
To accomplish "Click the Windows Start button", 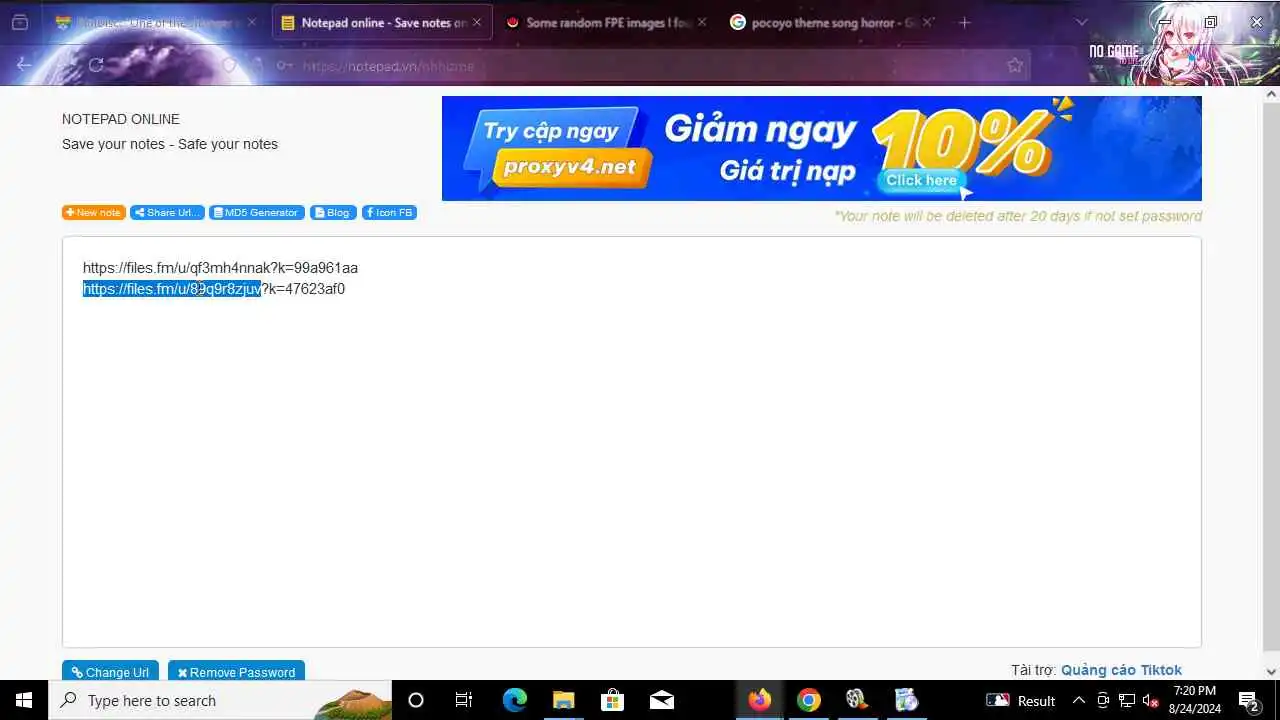I will coord(24,700).
